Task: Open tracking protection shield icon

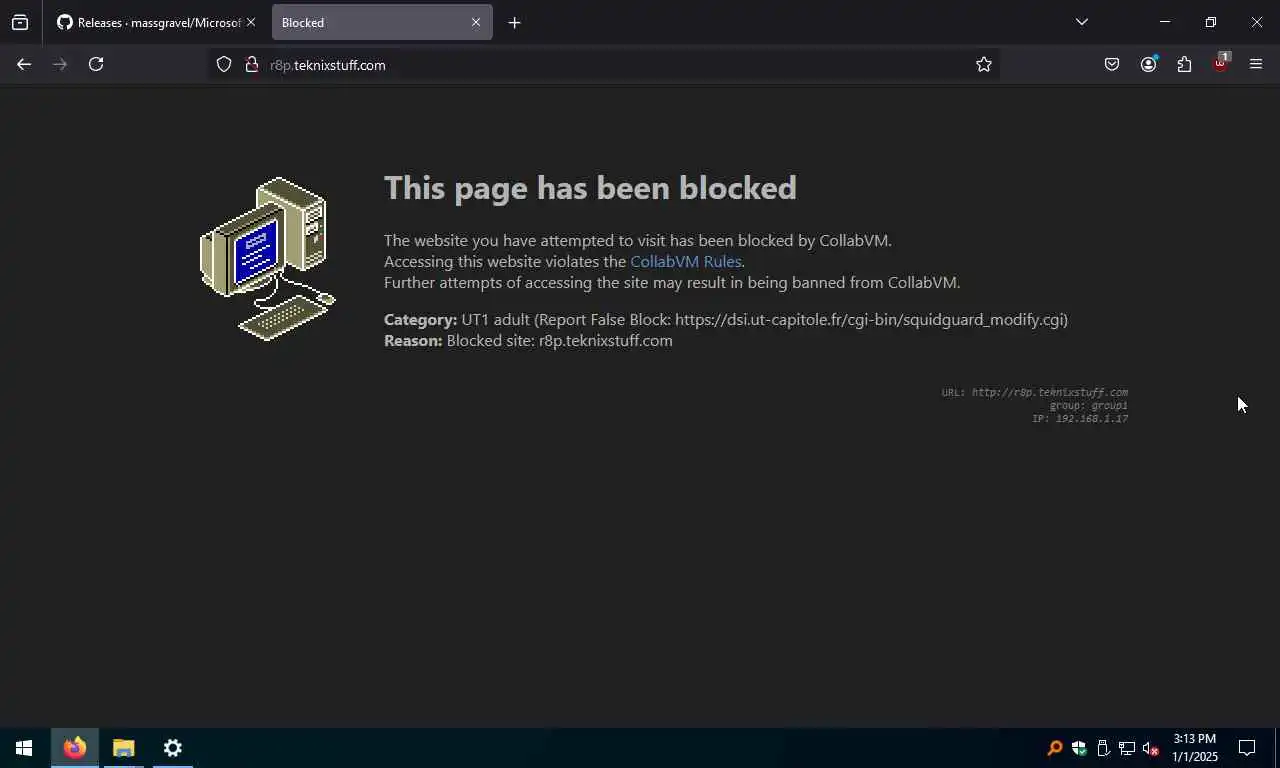Action: tap(224, 64)
